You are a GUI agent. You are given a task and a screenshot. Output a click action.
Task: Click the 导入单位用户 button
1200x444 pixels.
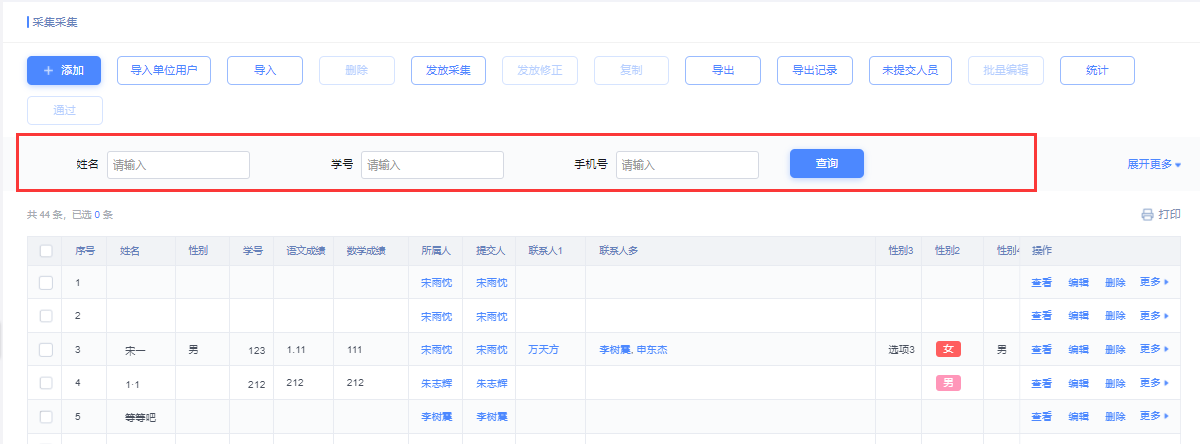coord(164,71)
